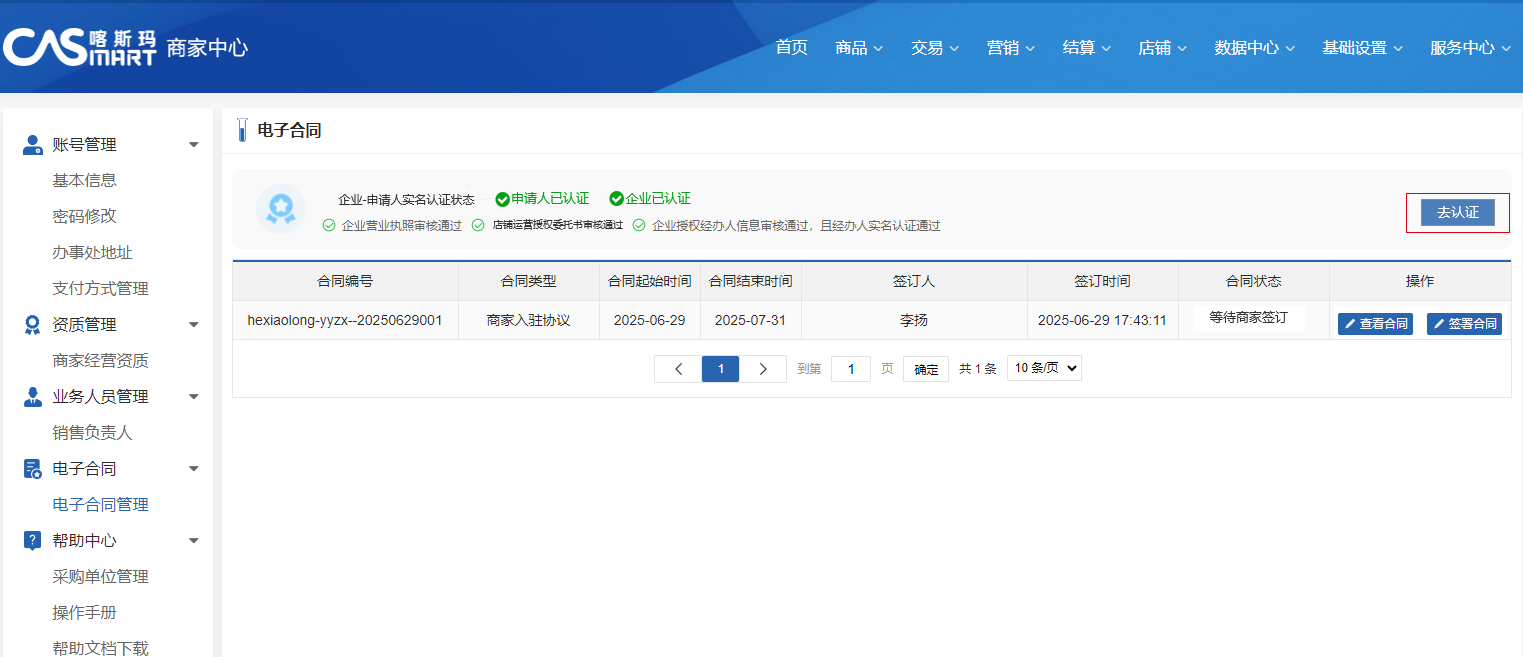Click the 账号管理 user icon
1523x657 pixels.
(32, 145)
